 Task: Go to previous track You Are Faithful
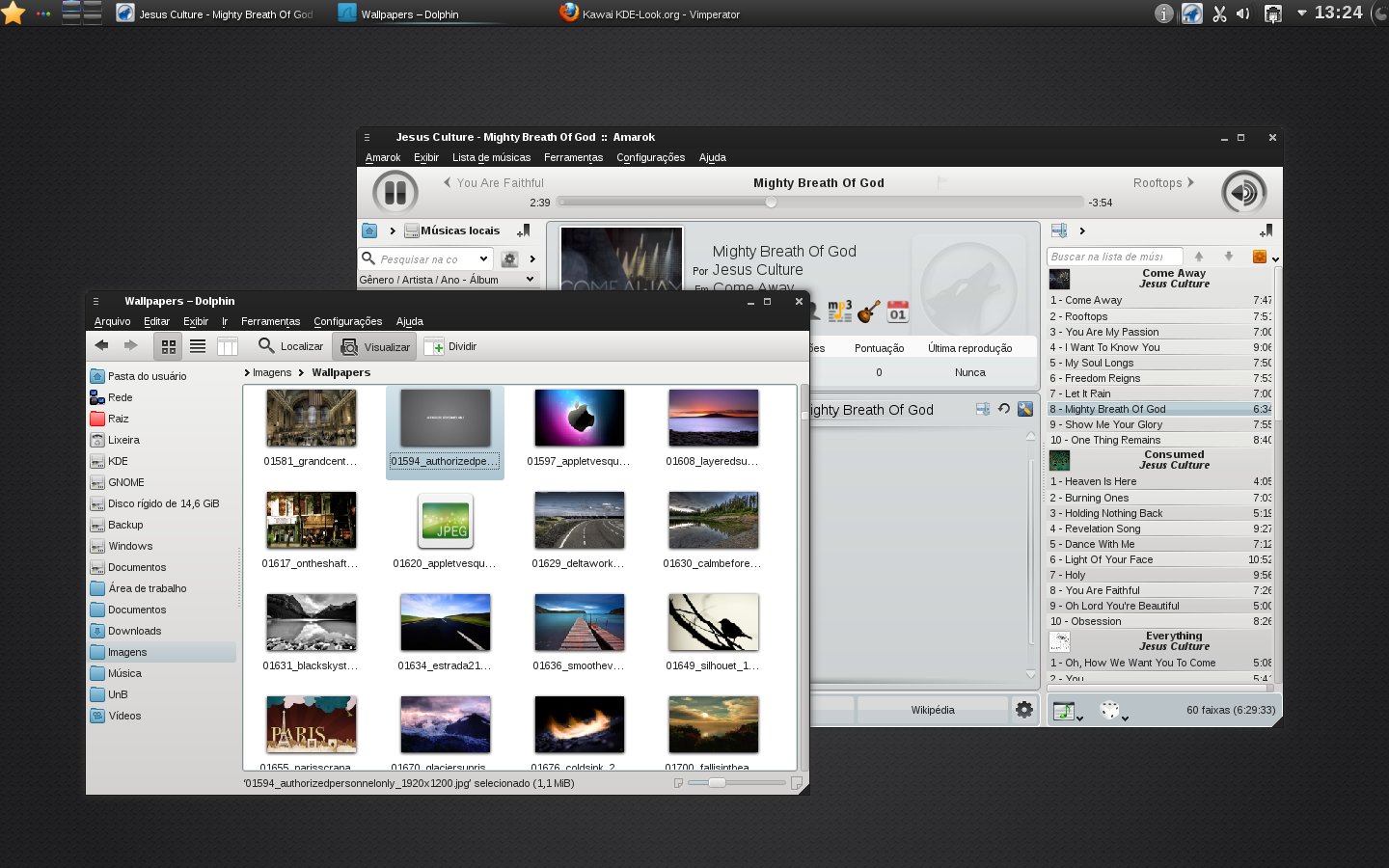(493, 182)
